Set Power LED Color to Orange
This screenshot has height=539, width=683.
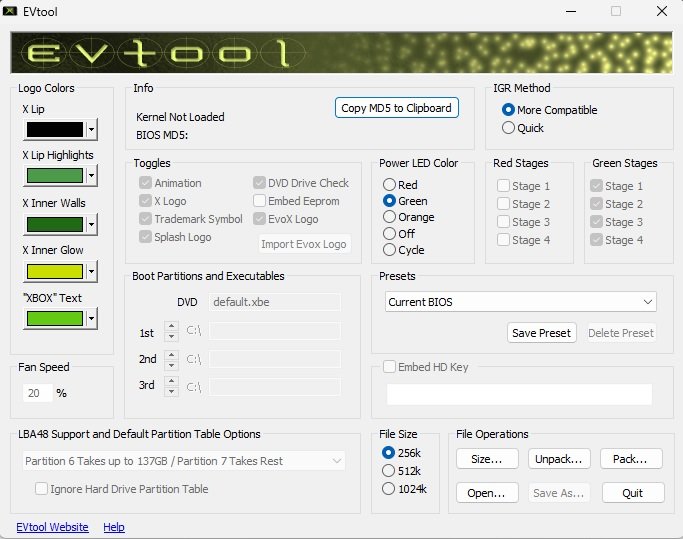[409, 217]
